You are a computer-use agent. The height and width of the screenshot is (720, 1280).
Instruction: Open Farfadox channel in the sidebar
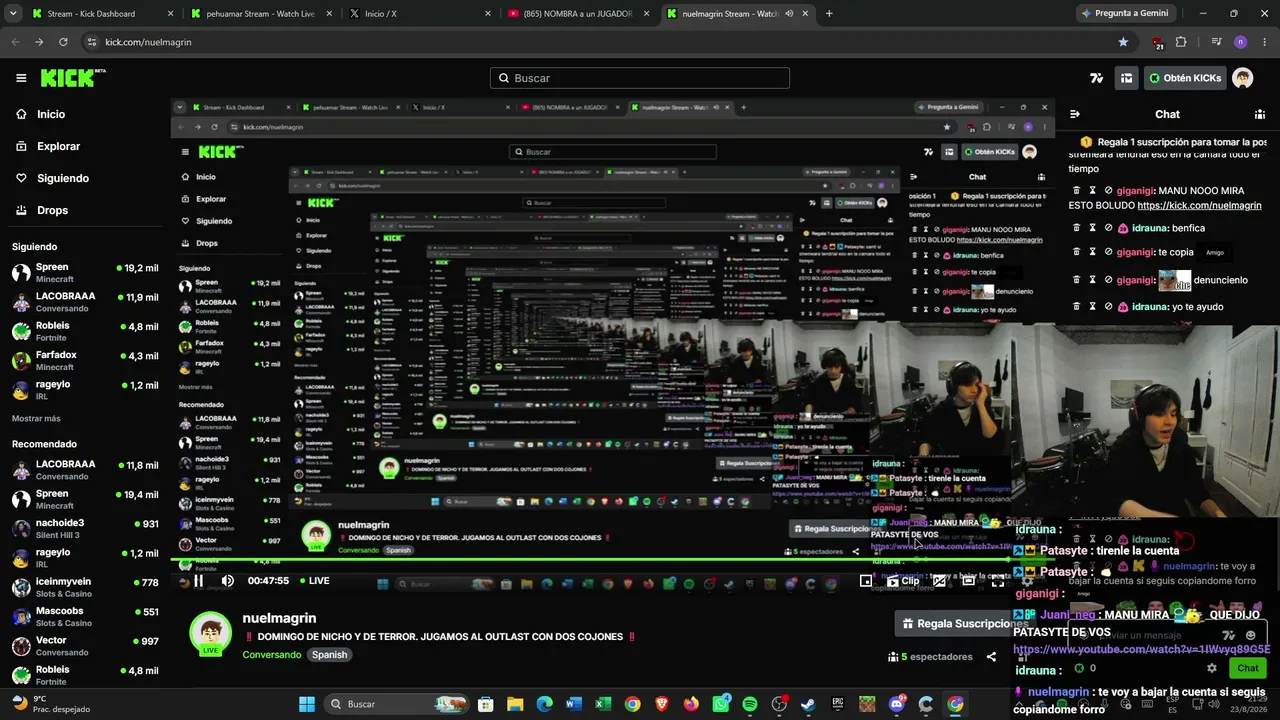click(x=85, y=360)
